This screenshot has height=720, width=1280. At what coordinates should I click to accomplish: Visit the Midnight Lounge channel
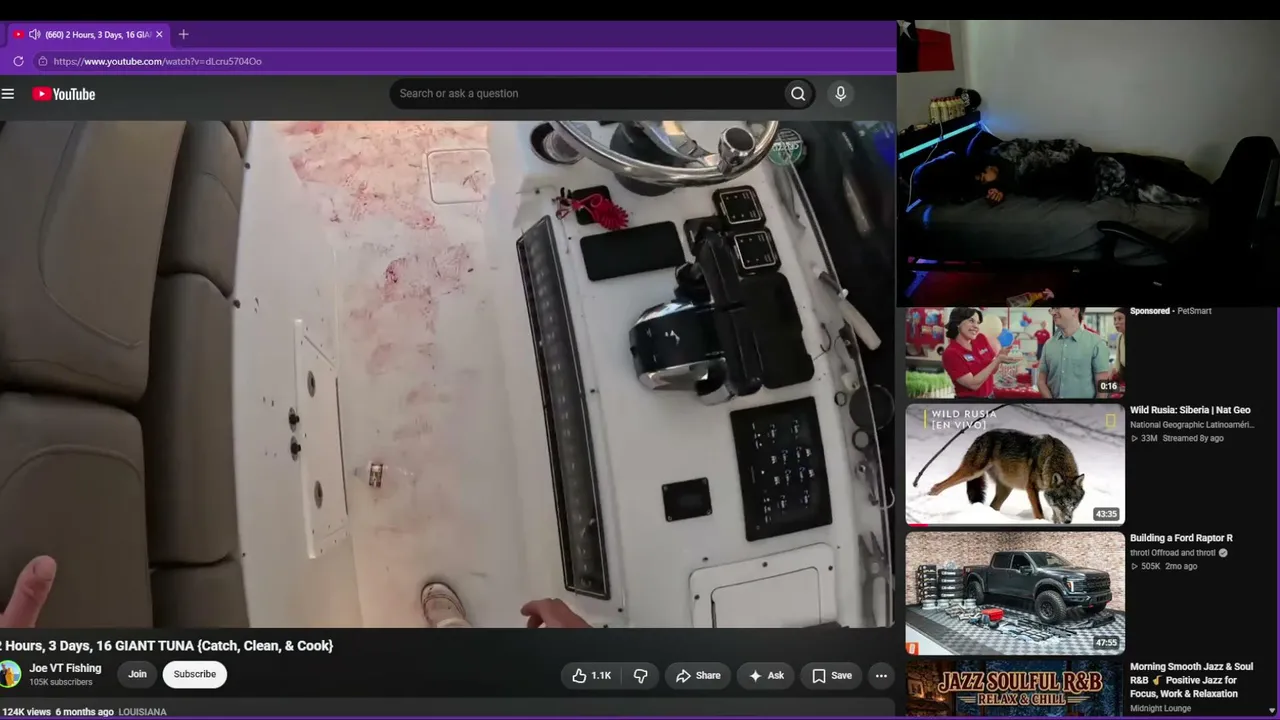coord(1160,709)
